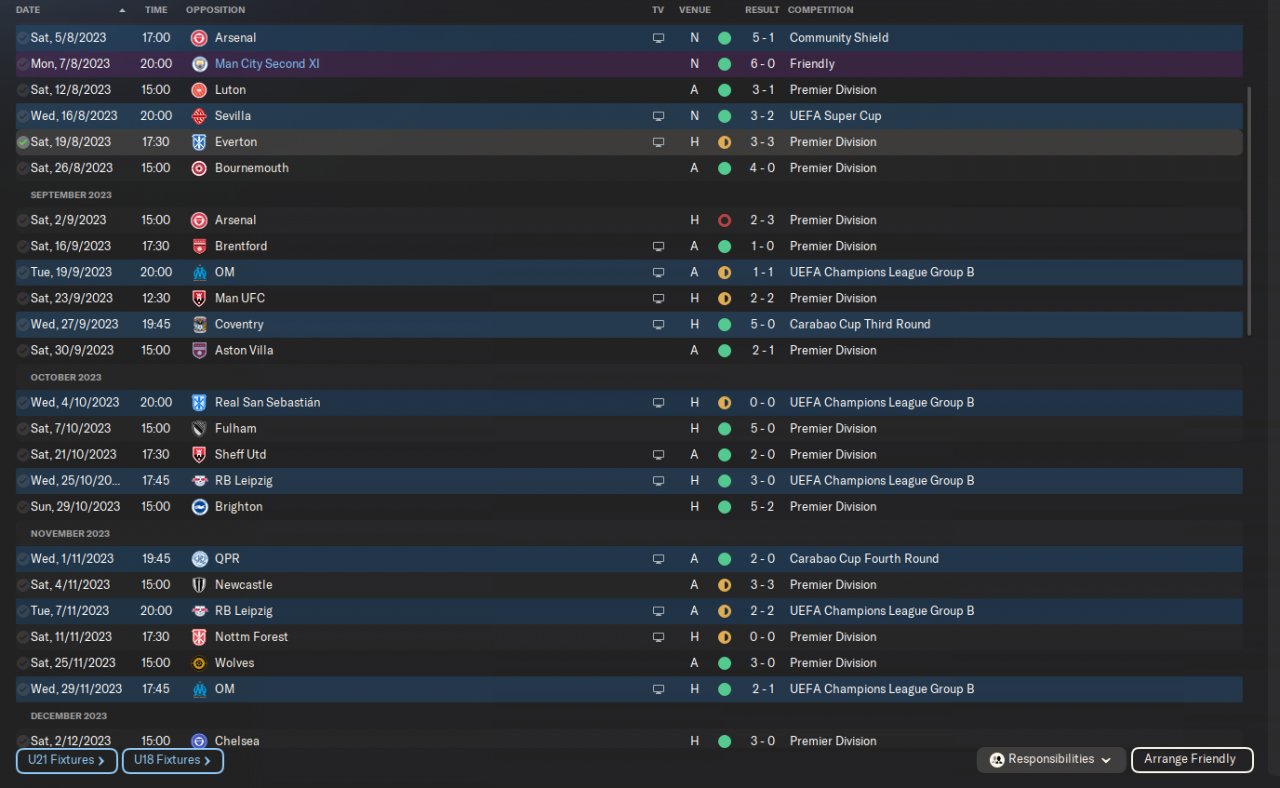Click the Brighton club badge
This screenshot has width=1280, height=788.
199,507
